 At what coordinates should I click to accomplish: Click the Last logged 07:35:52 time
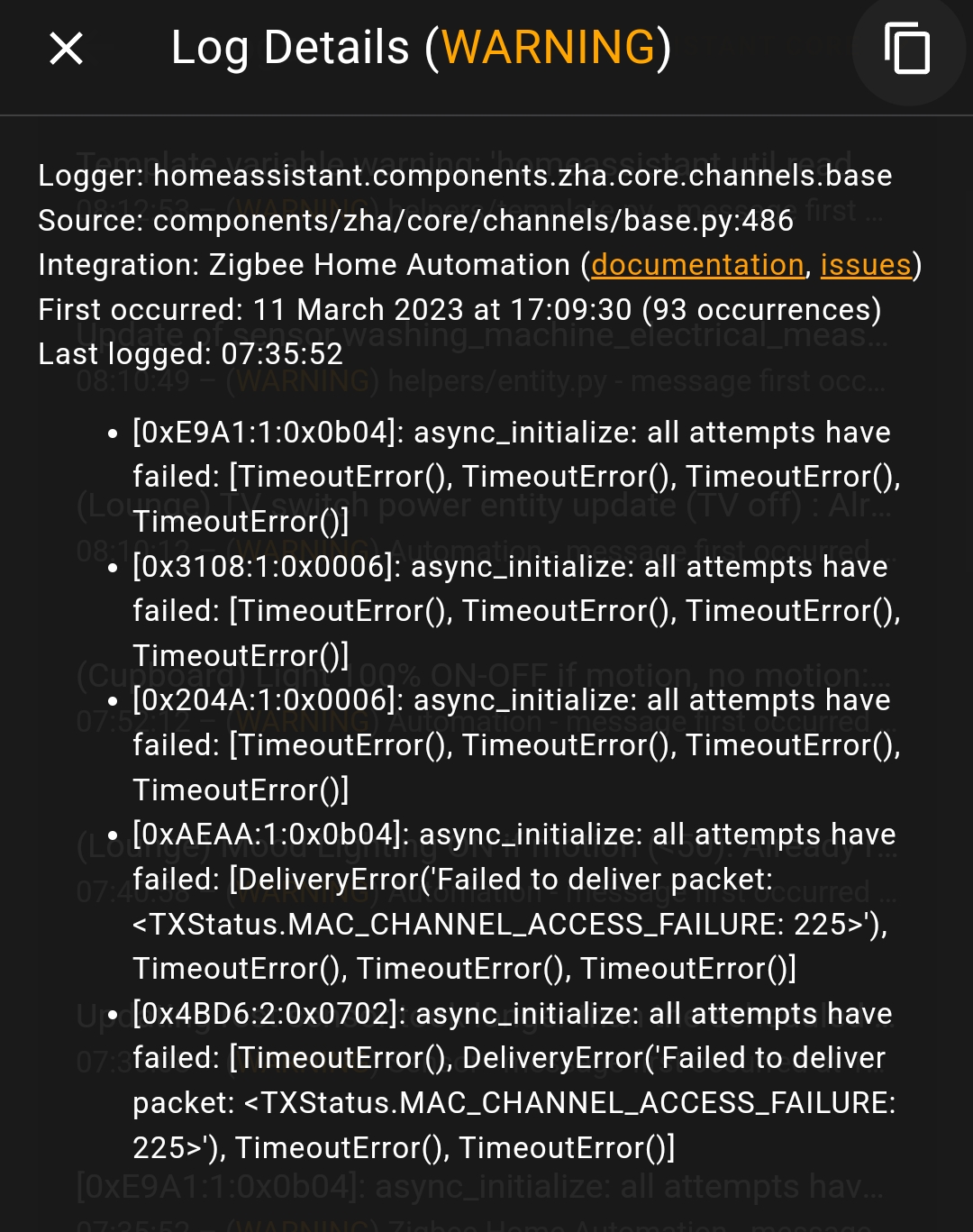point(280,353)
